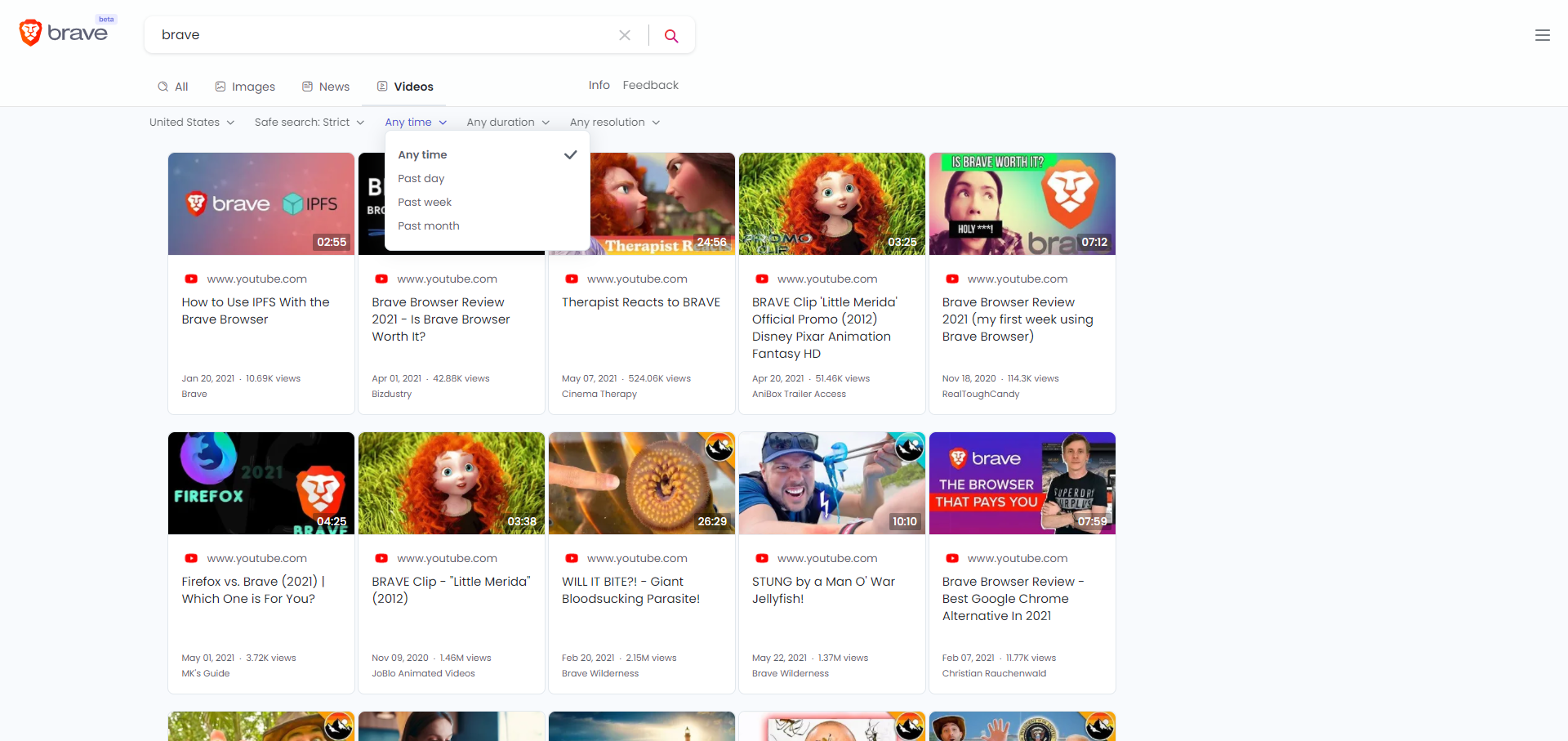Click the Cinema Therapy channel name
Screen dimensions: 1568x741
pos(599,394)
